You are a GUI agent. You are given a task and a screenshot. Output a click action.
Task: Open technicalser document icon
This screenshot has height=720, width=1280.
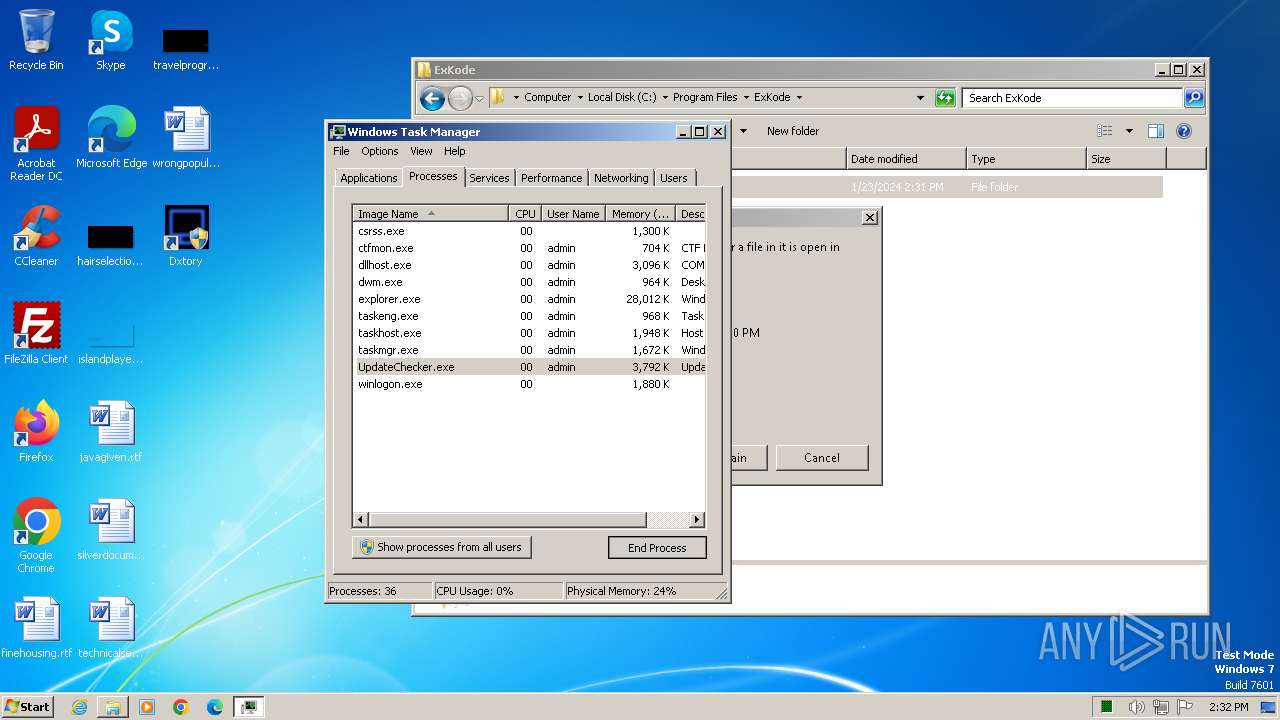[111, 628]
